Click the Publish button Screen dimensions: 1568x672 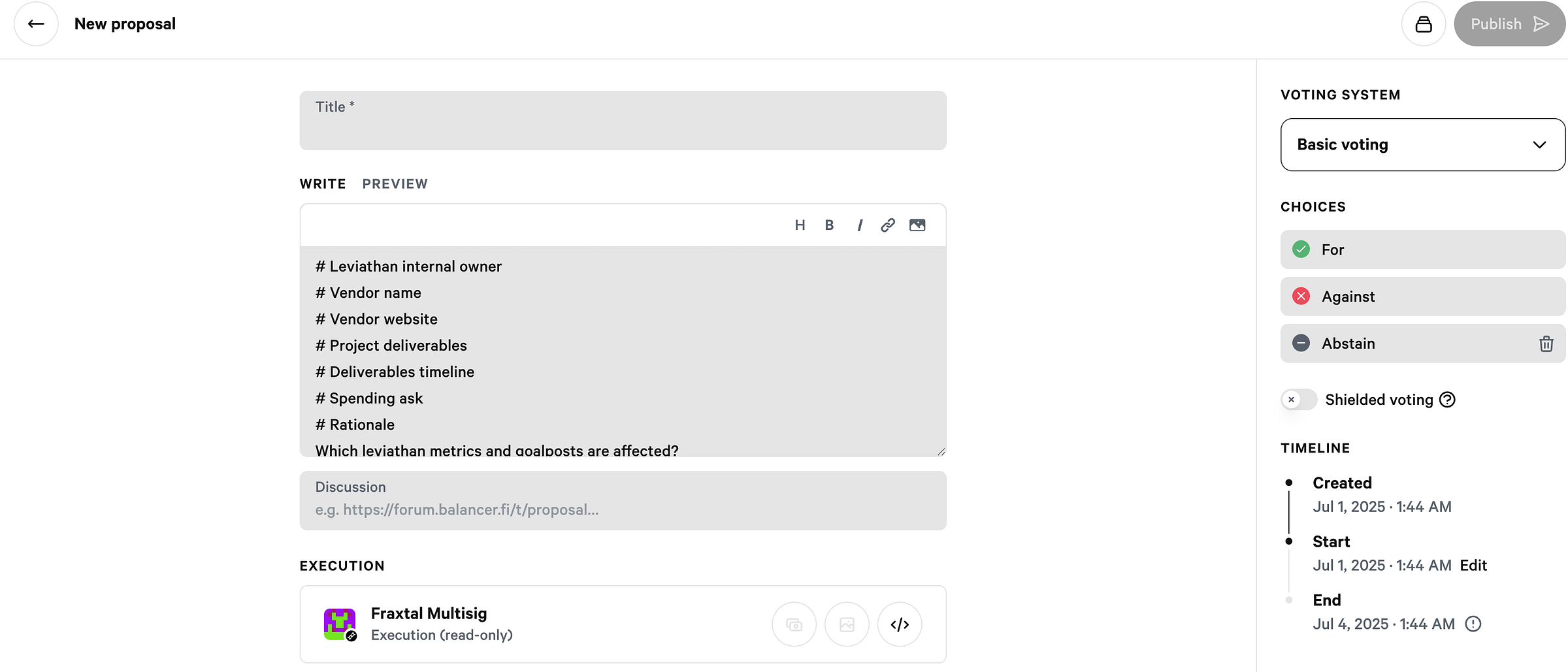tap(1509, 24)
